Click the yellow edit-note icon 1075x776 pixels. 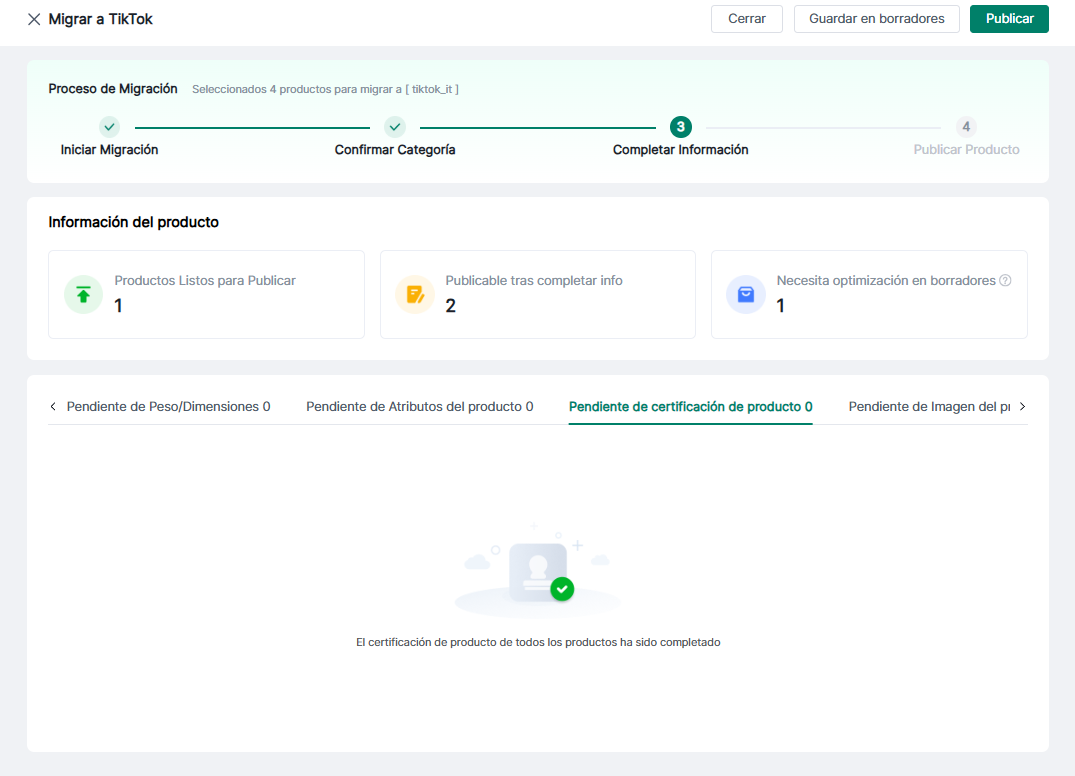(x=415, y=295)
